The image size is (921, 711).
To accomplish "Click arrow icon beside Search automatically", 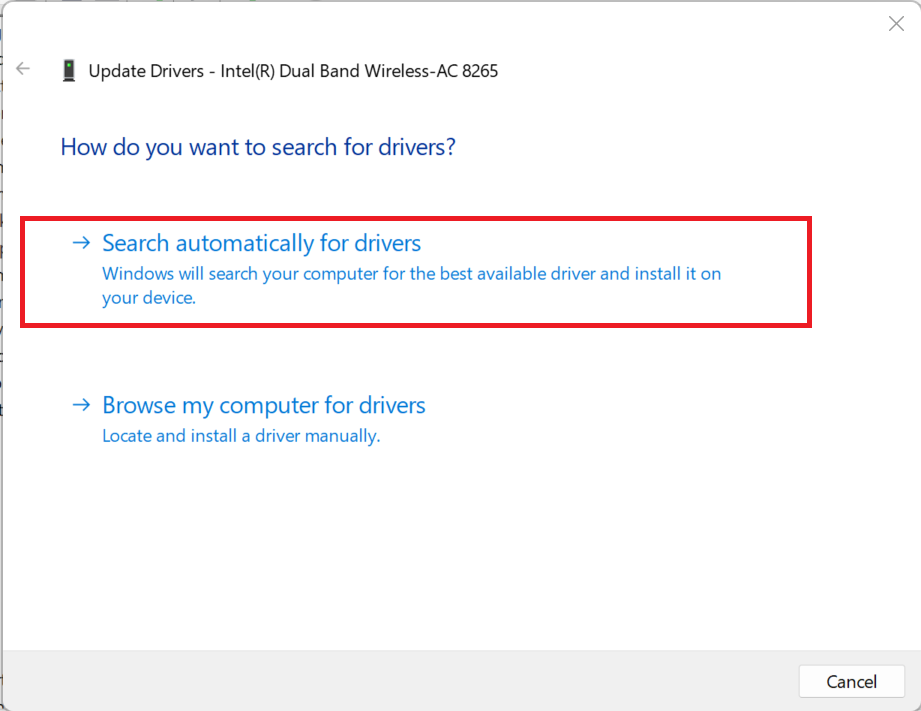I will [x=82, y=243].
